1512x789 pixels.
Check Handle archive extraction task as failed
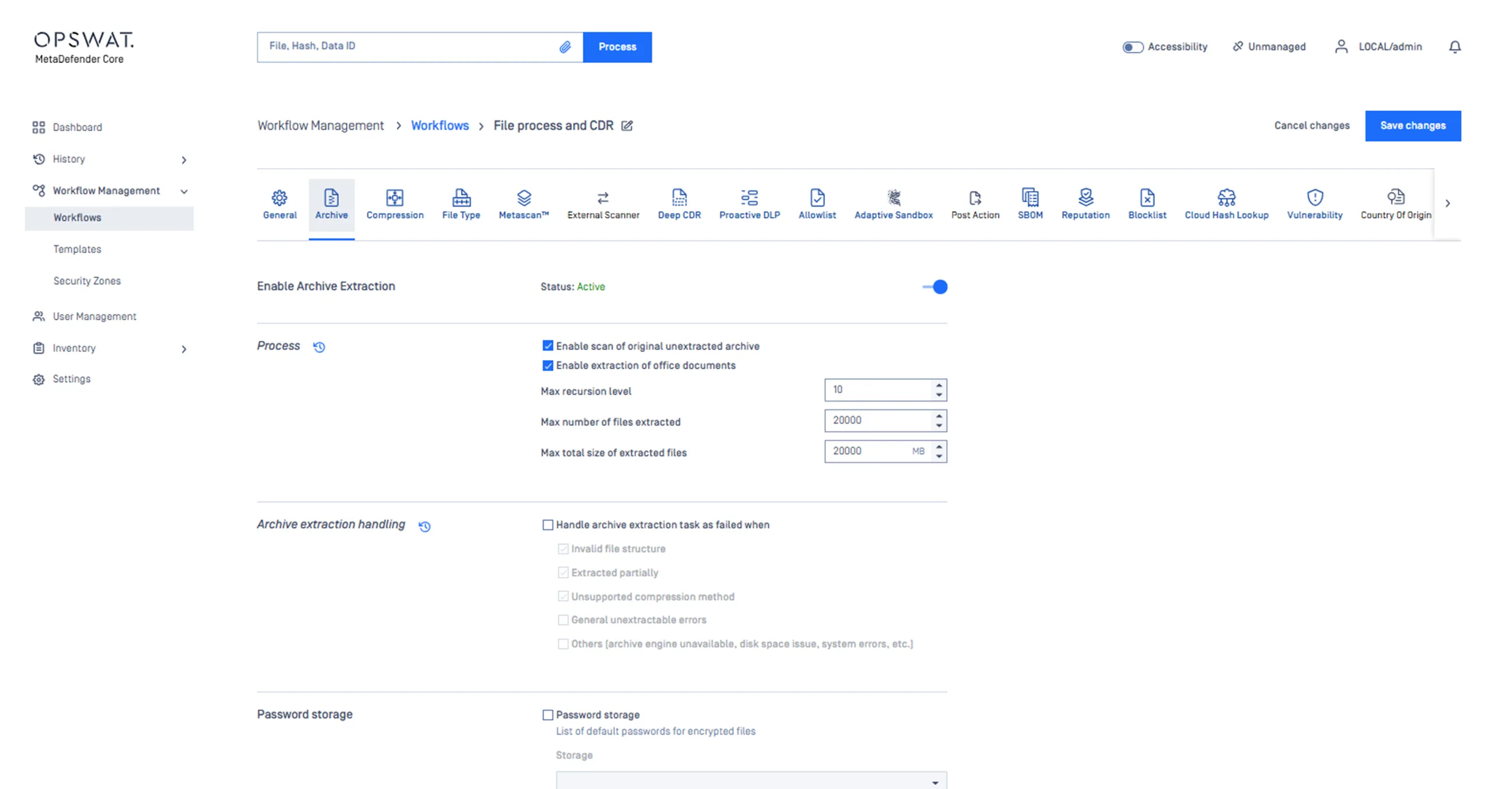(x=548, y=525)
